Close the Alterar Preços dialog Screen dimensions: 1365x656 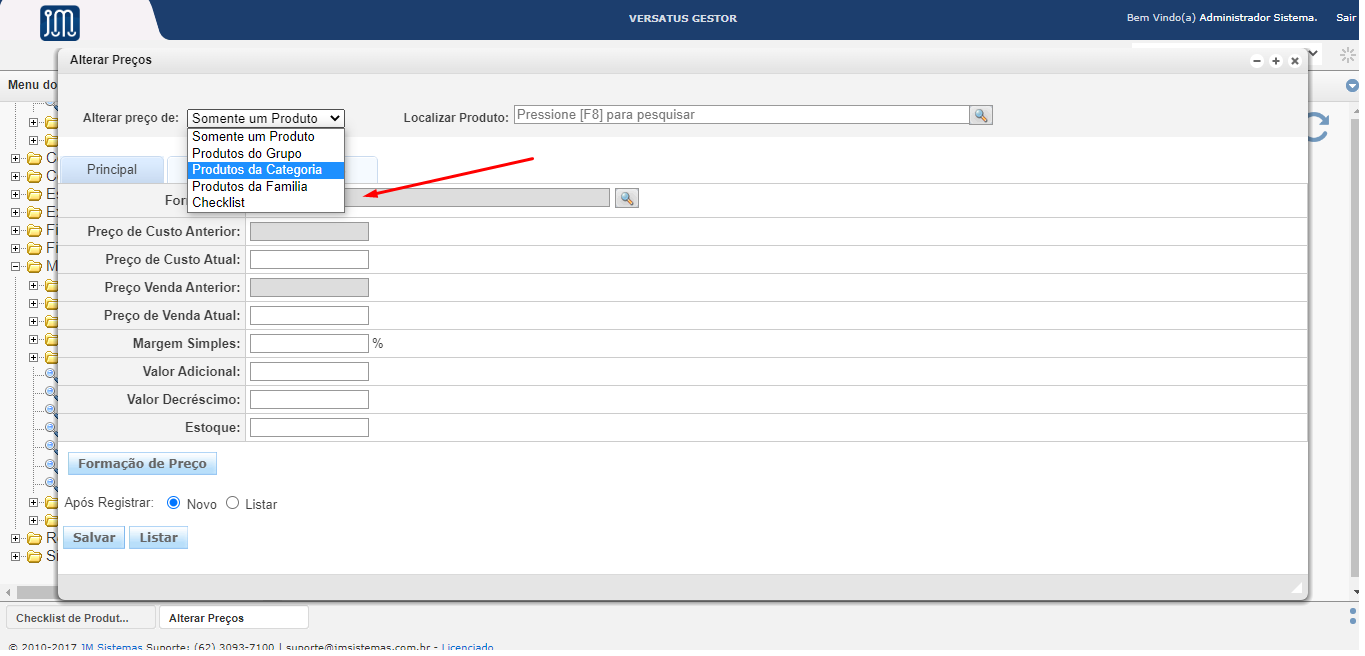pyautogui.click(x=1295, y=62)
